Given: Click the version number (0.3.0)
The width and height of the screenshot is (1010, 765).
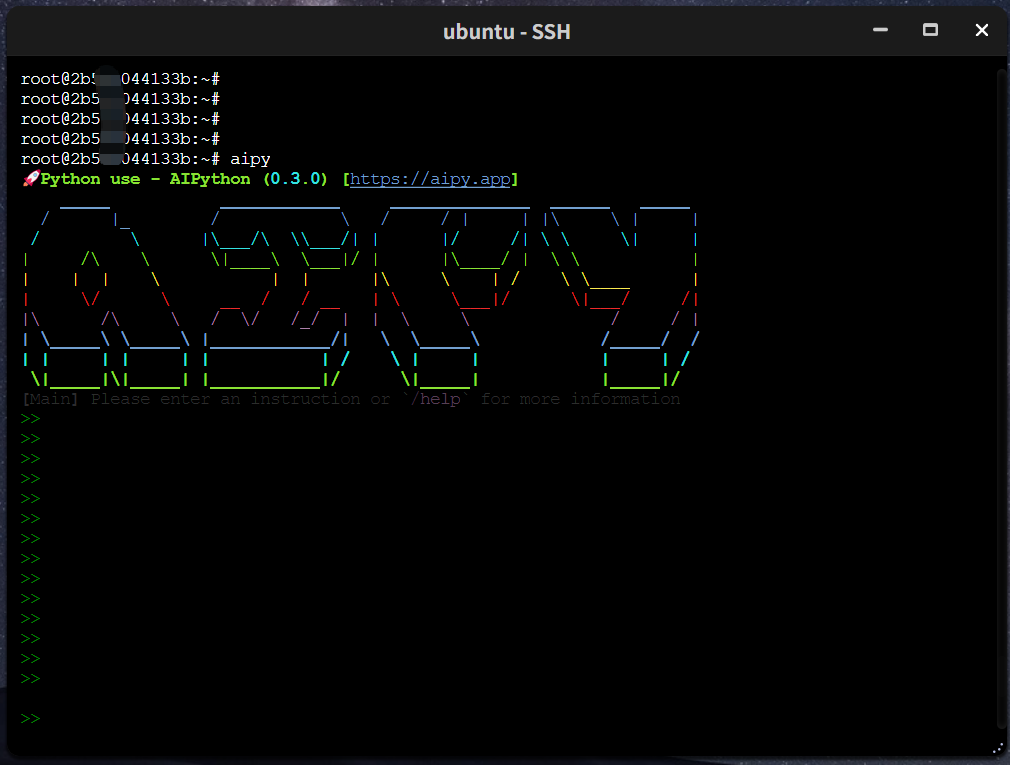Looking at the screenshot, I should pos(295,179).
